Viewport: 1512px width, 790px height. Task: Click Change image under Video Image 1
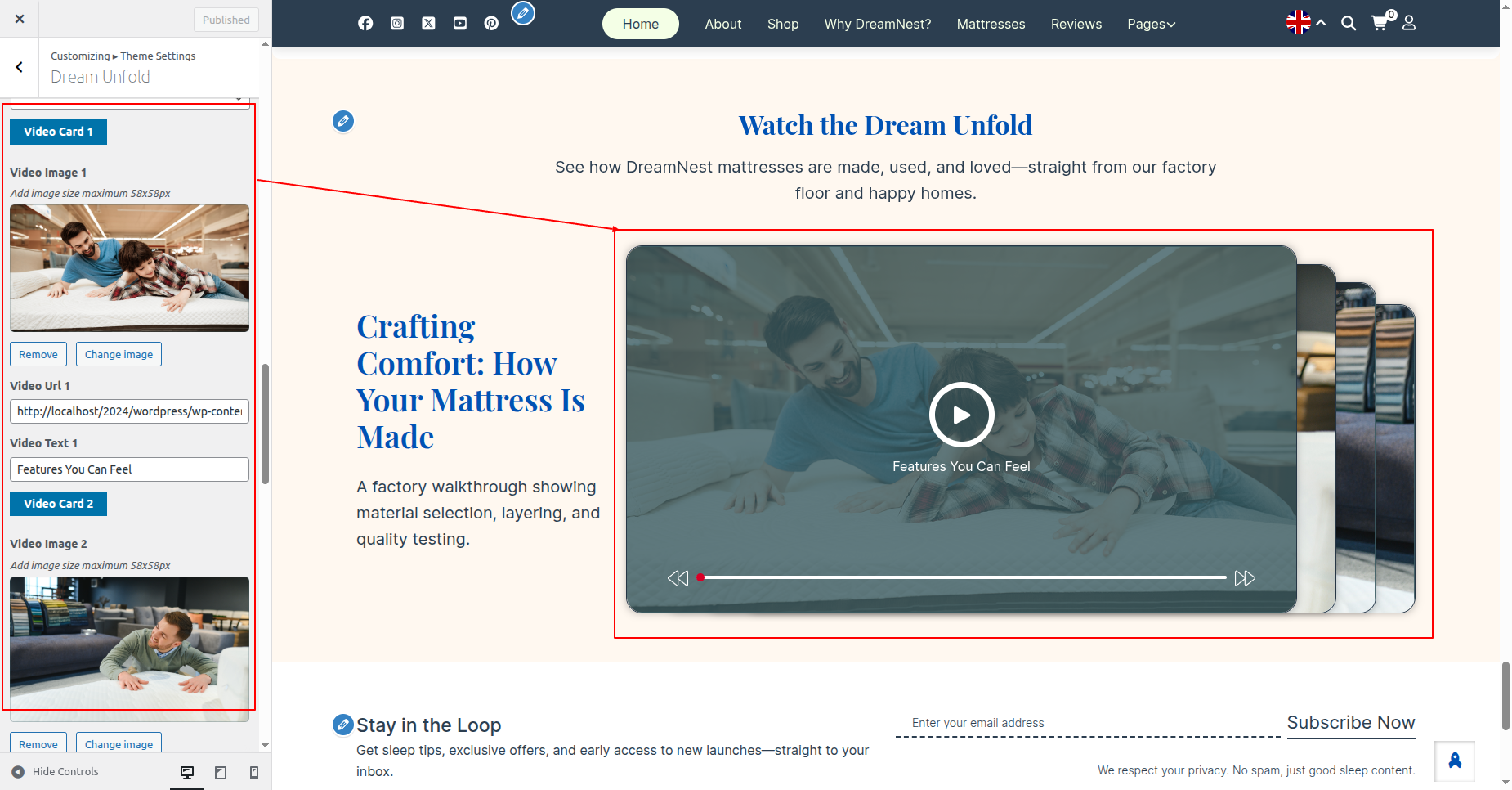[x=119, y=354]
